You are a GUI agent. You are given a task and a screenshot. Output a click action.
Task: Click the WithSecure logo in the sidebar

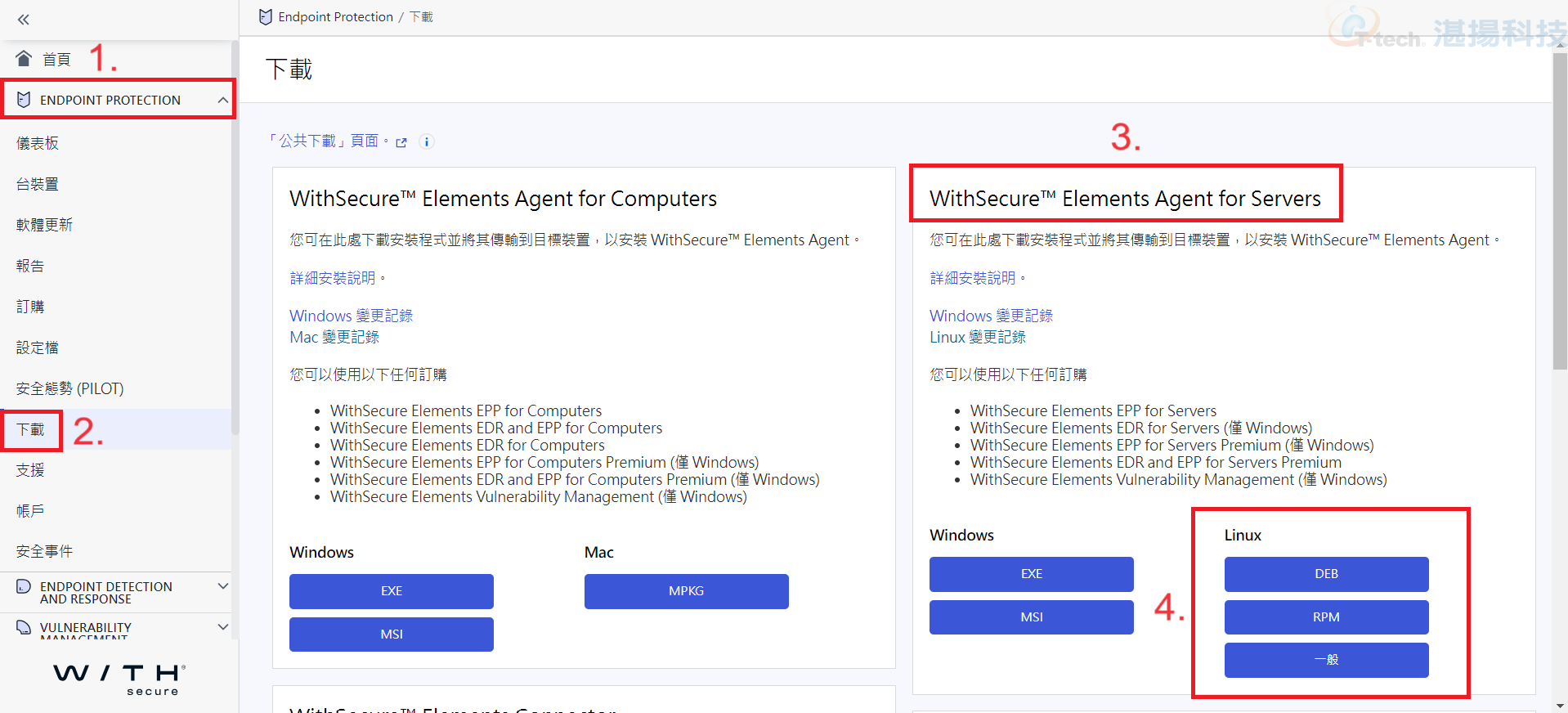click(119, 679)
